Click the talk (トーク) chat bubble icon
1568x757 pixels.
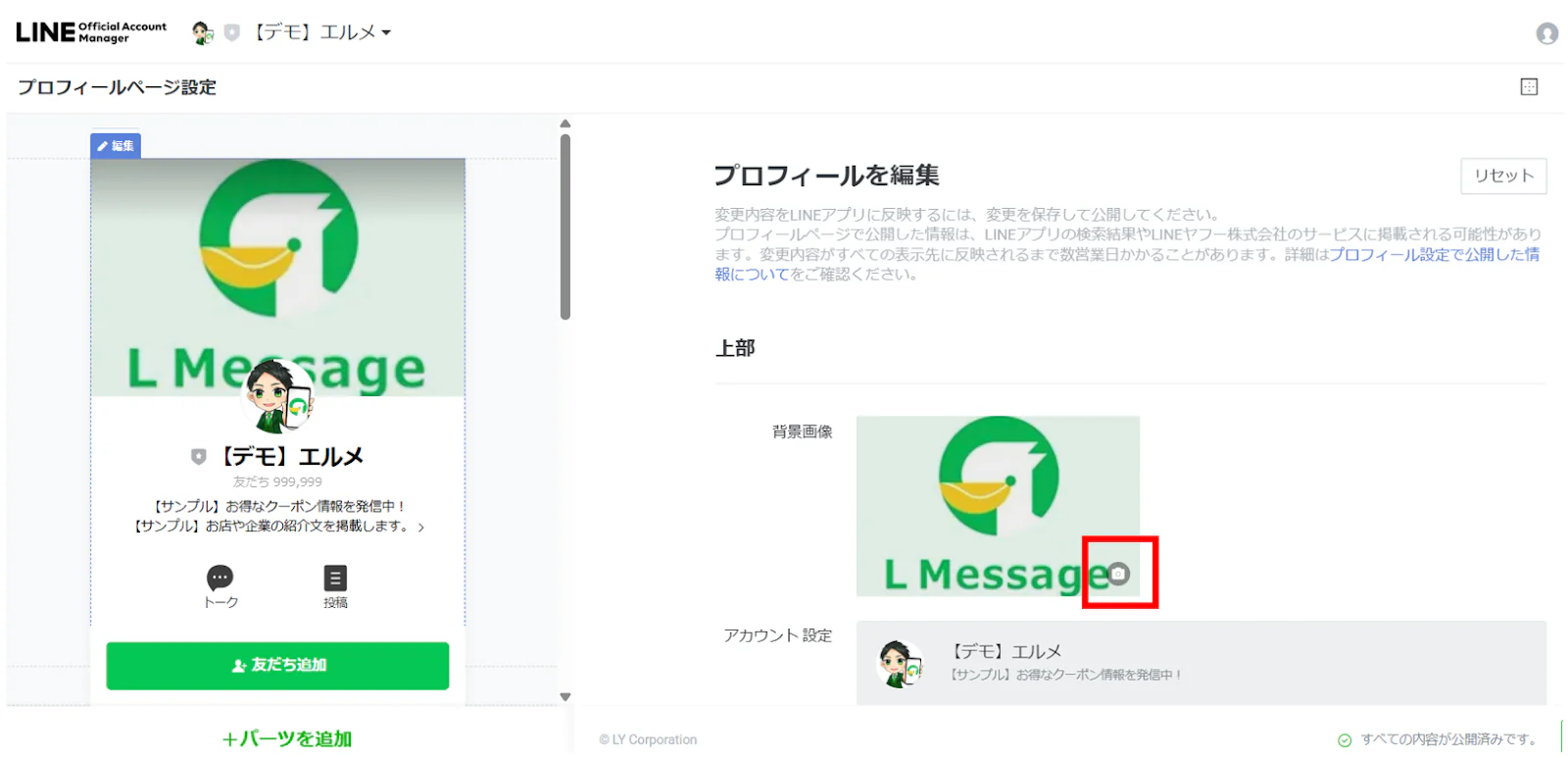[220, 578]
